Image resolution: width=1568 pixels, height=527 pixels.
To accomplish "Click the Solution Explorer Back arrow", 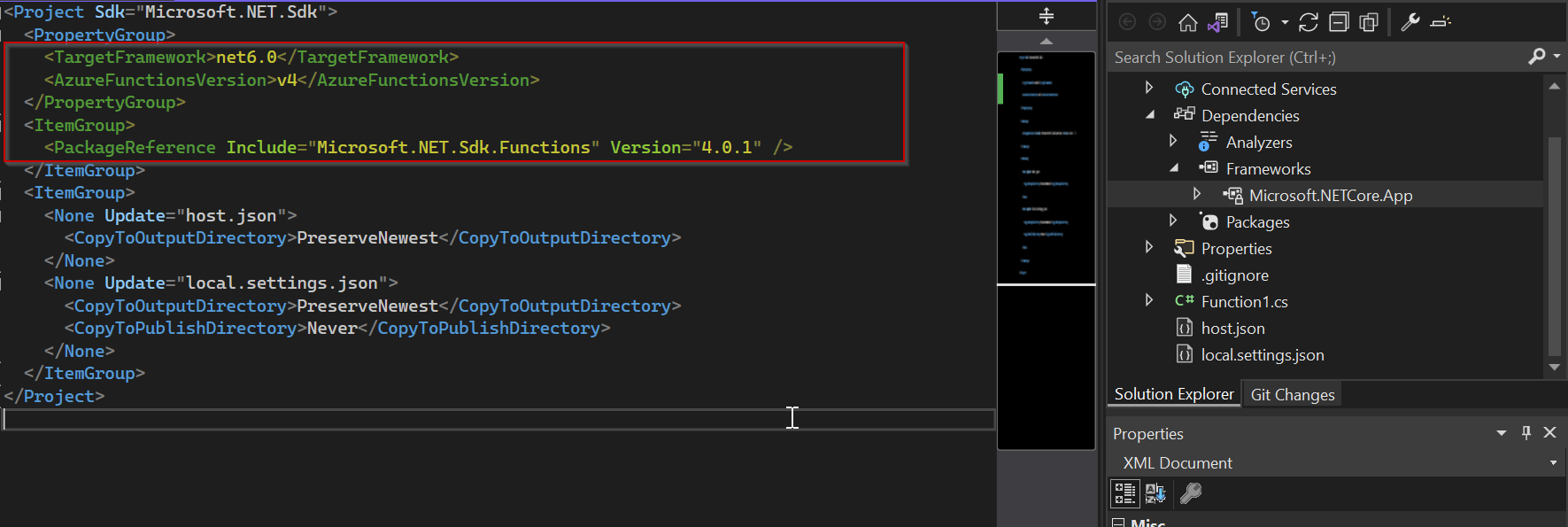I will point(1128,22).
